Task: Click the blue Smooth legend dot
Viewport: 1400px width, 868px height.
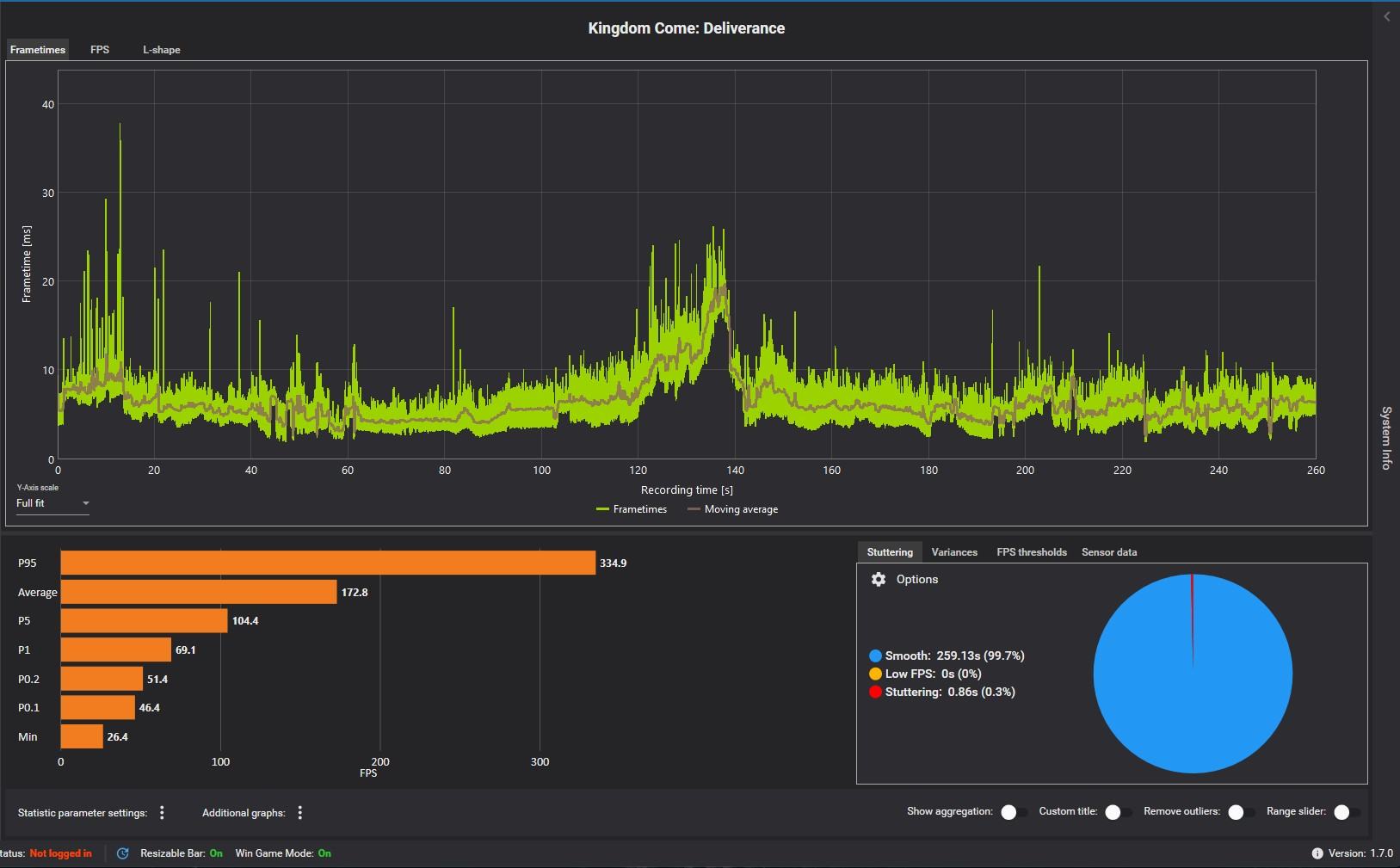Action: click(875, 656)
